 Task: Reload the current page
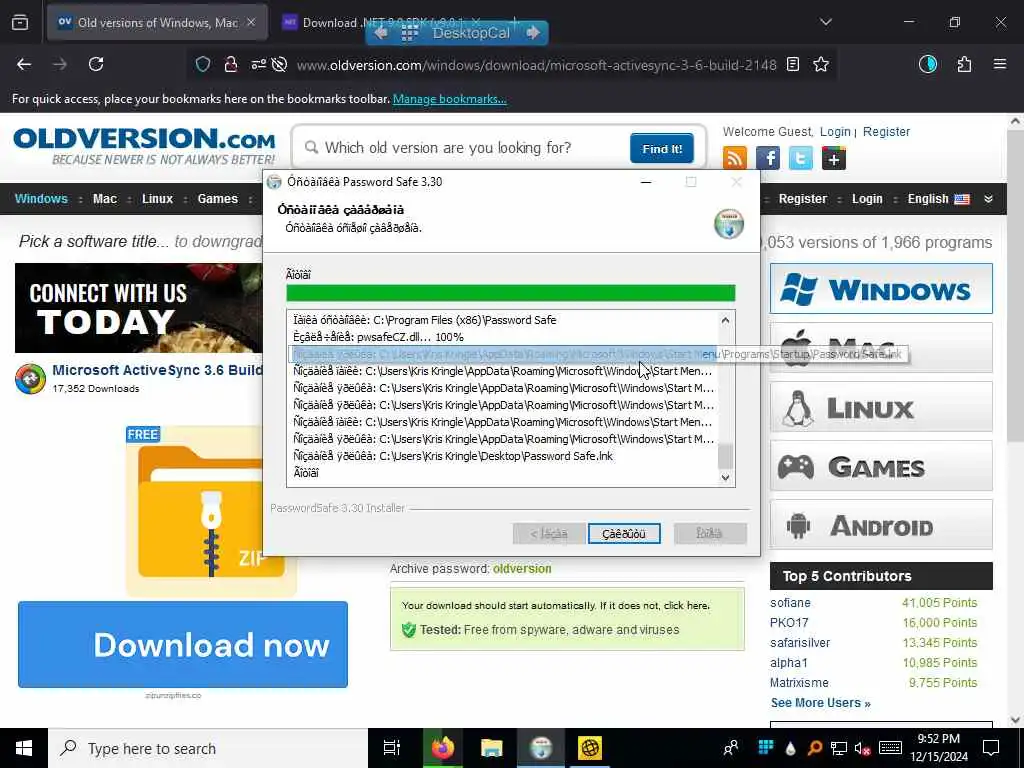pos(96,64)
